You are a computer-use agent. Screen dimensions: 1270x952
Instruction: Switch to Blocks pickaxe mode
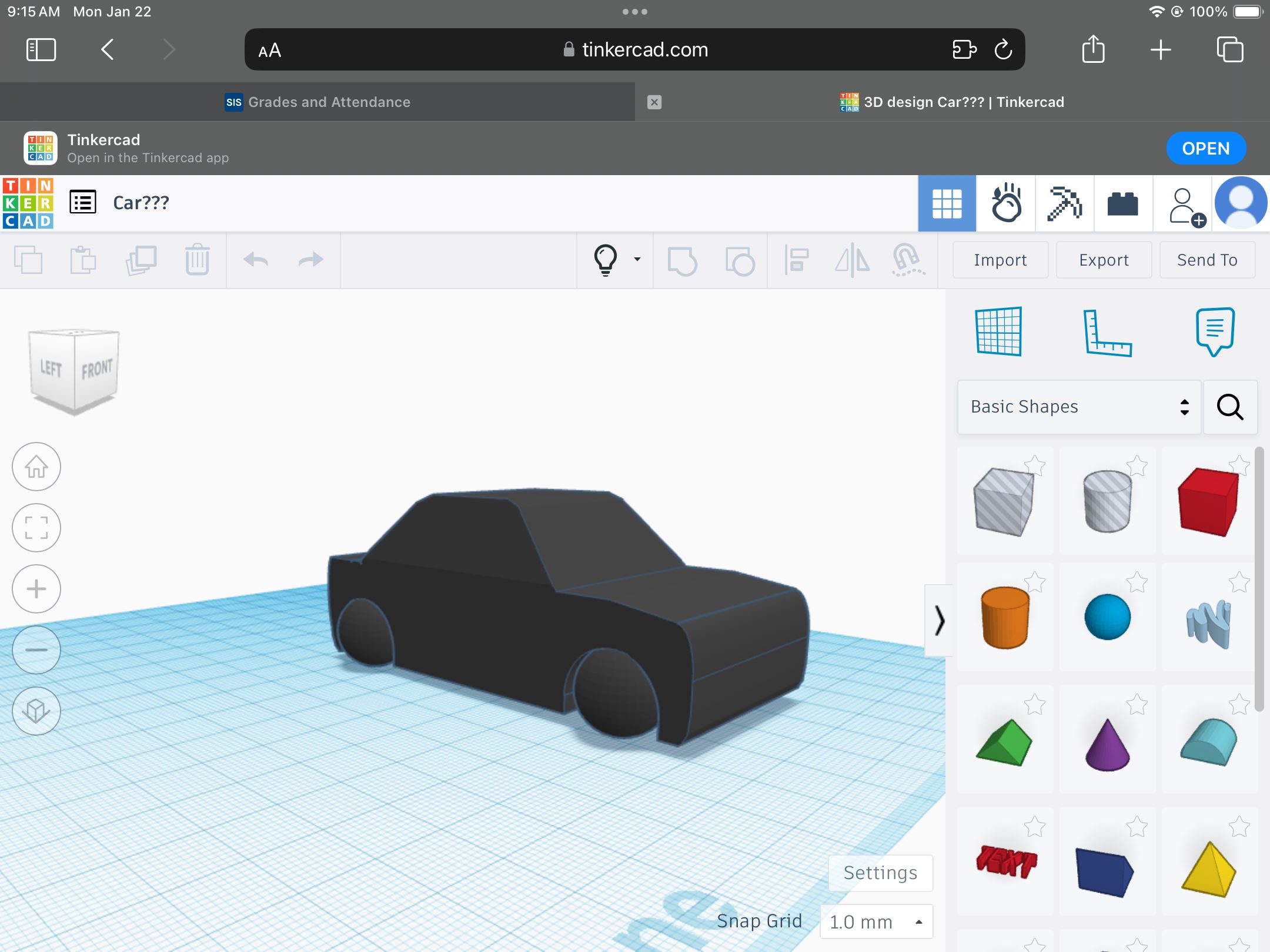pos(1064,203)
